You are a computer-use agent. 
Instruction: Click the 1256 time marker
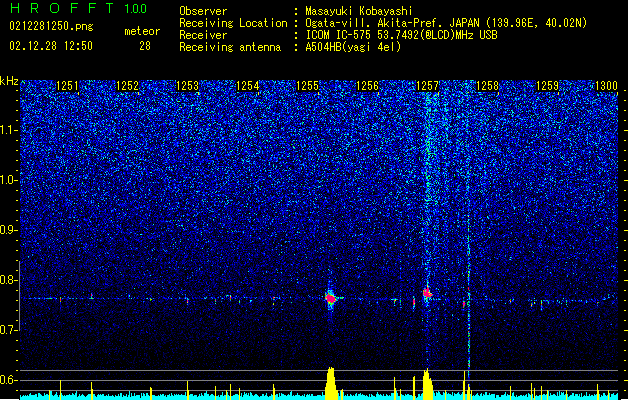367,85
